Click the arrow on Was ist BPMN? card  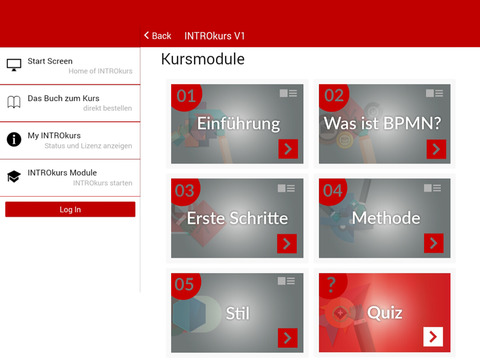coord(436,149)
